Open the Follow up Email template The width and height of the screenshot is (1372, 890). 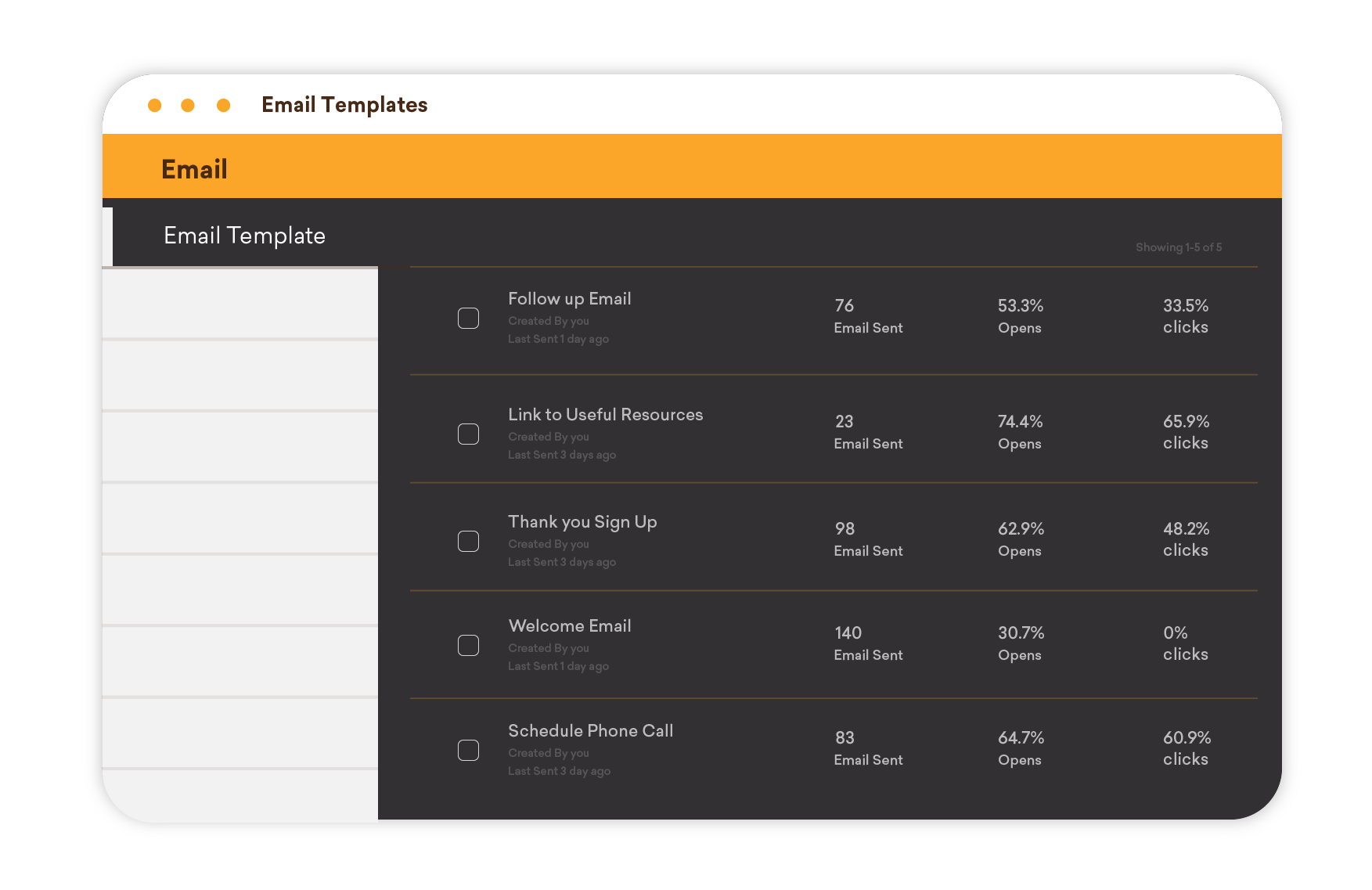569,299
